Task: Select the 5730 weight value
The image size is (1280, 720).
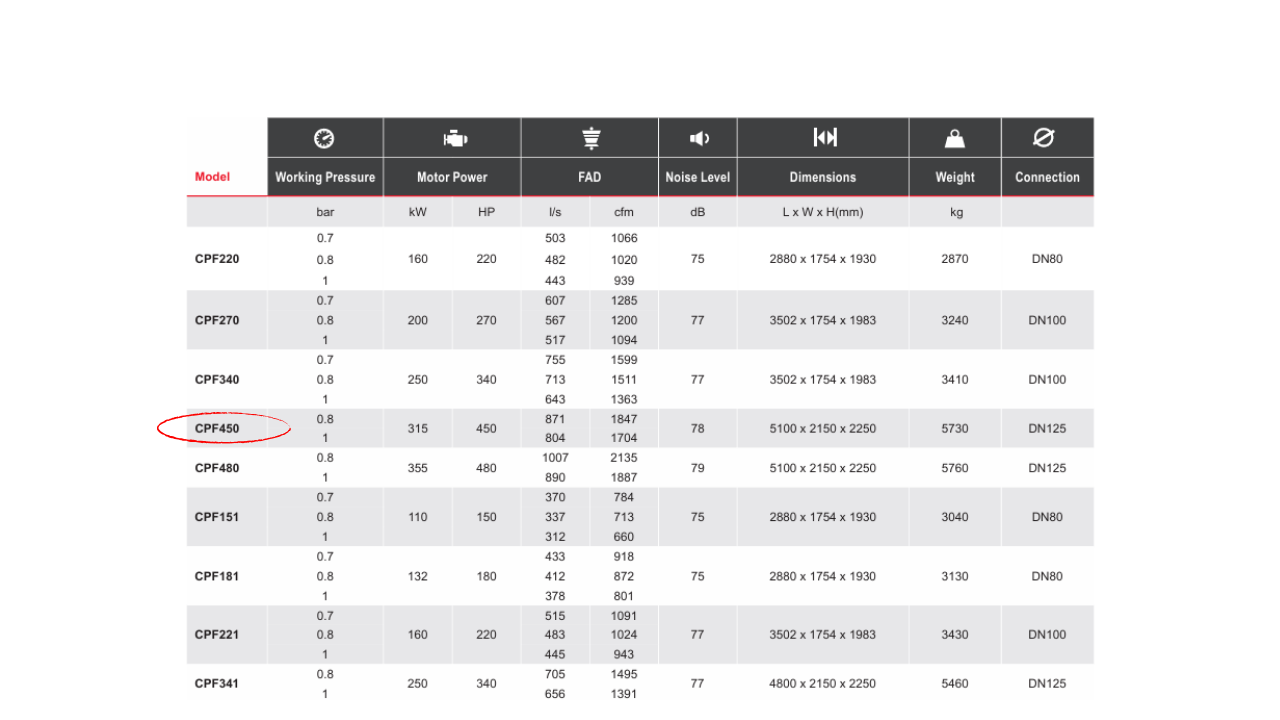Action: [955, 429]
